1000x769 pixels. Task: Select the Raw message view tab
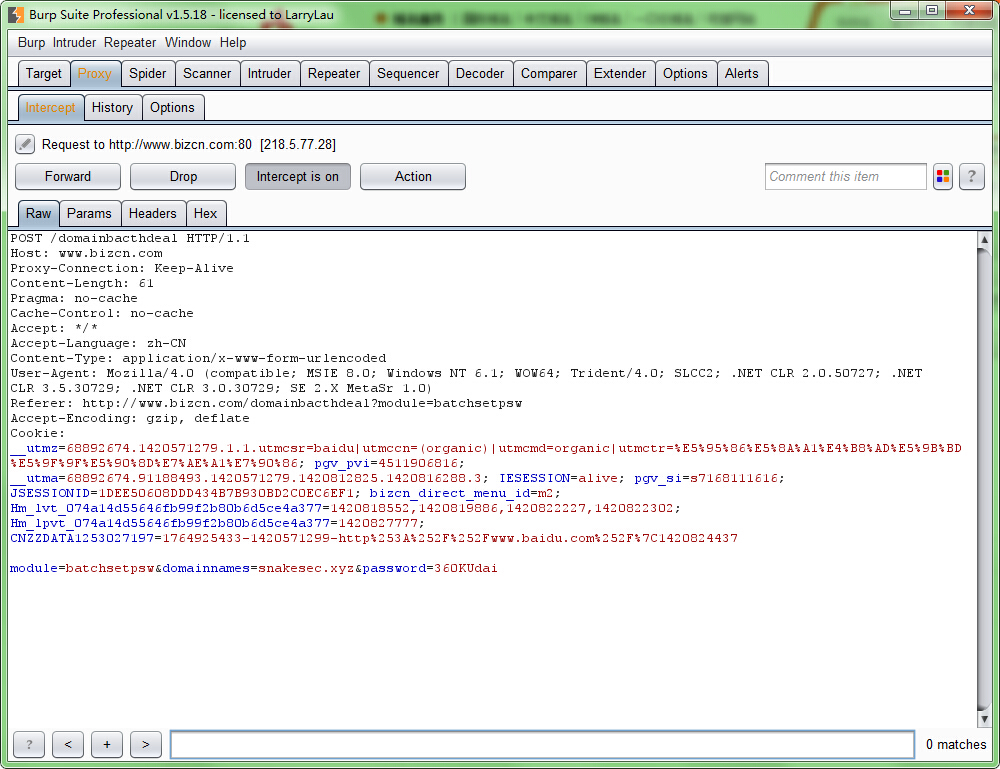pyautogui.click(x=38, y=213)
